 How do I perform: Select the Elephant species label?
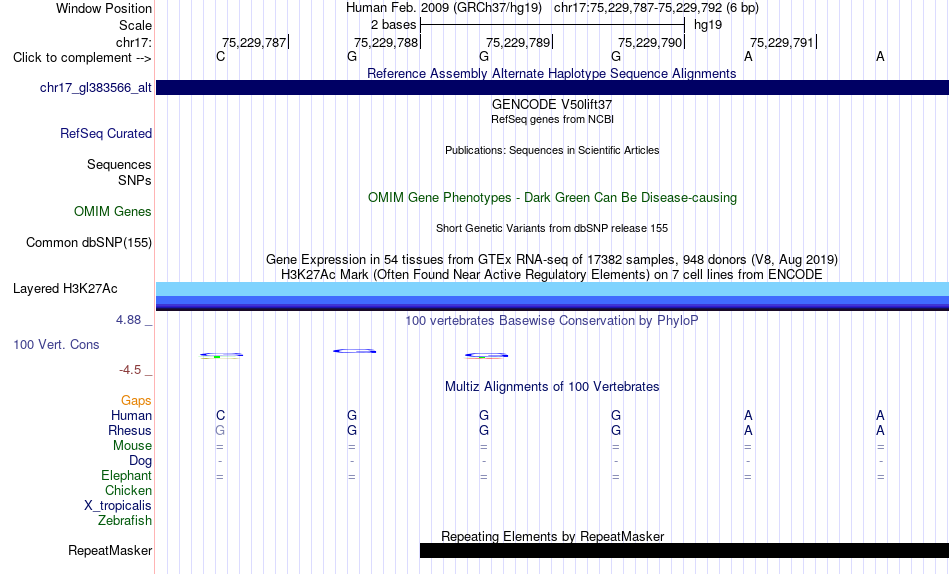(x=127, y=475)
